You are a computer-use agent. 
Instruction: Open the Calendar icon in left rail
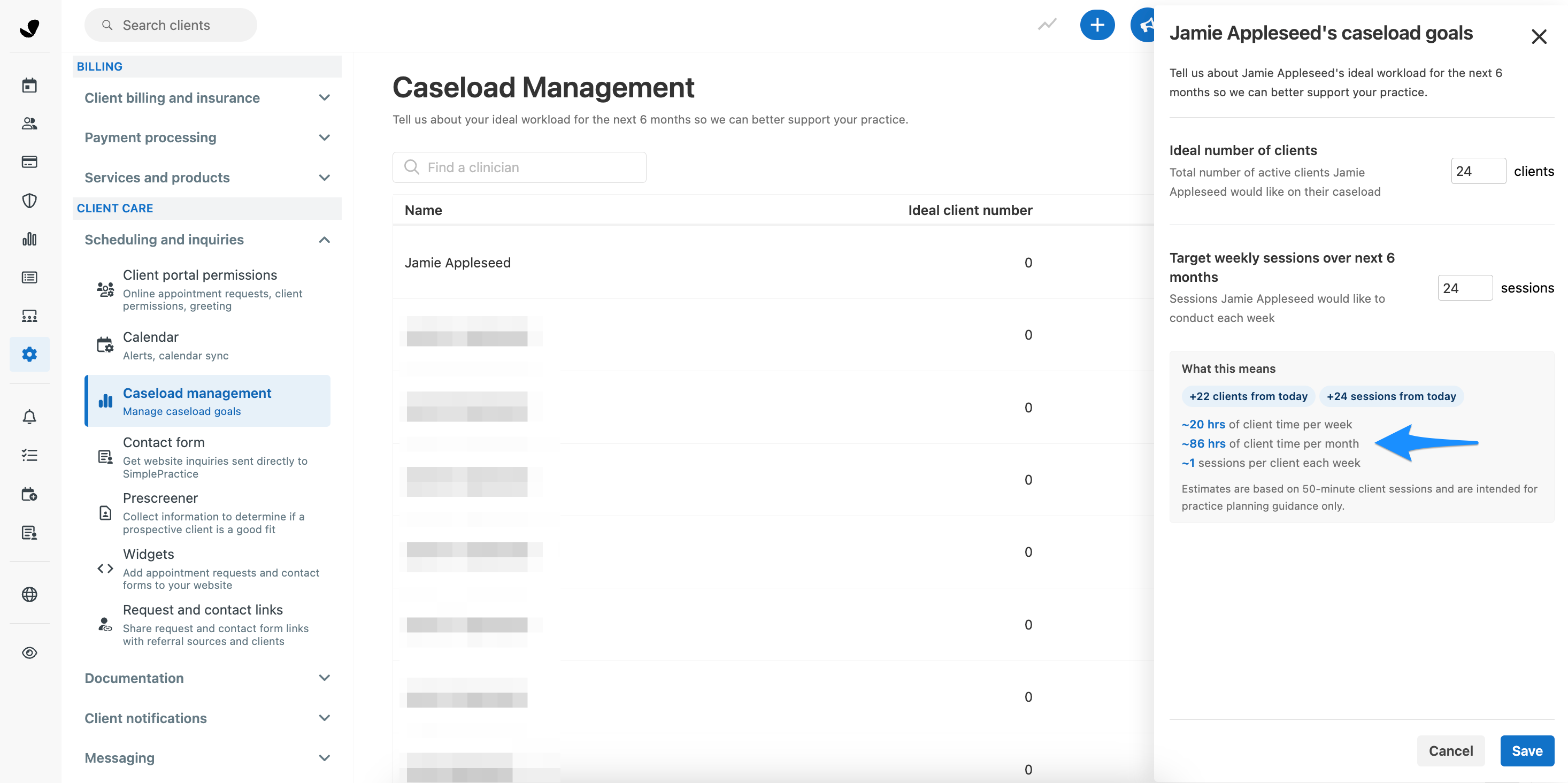click(x=29, y=85)
